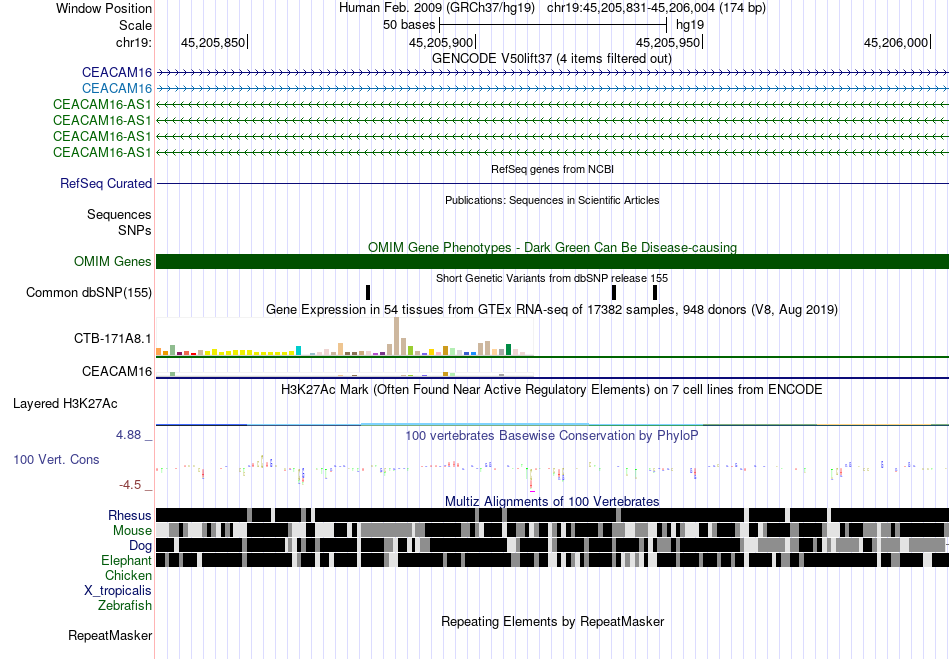Open 100 vertebrates Basewise Conservation title
This screenshot has width=950, height=659.
pyautogui.click(x=552, y=435)
